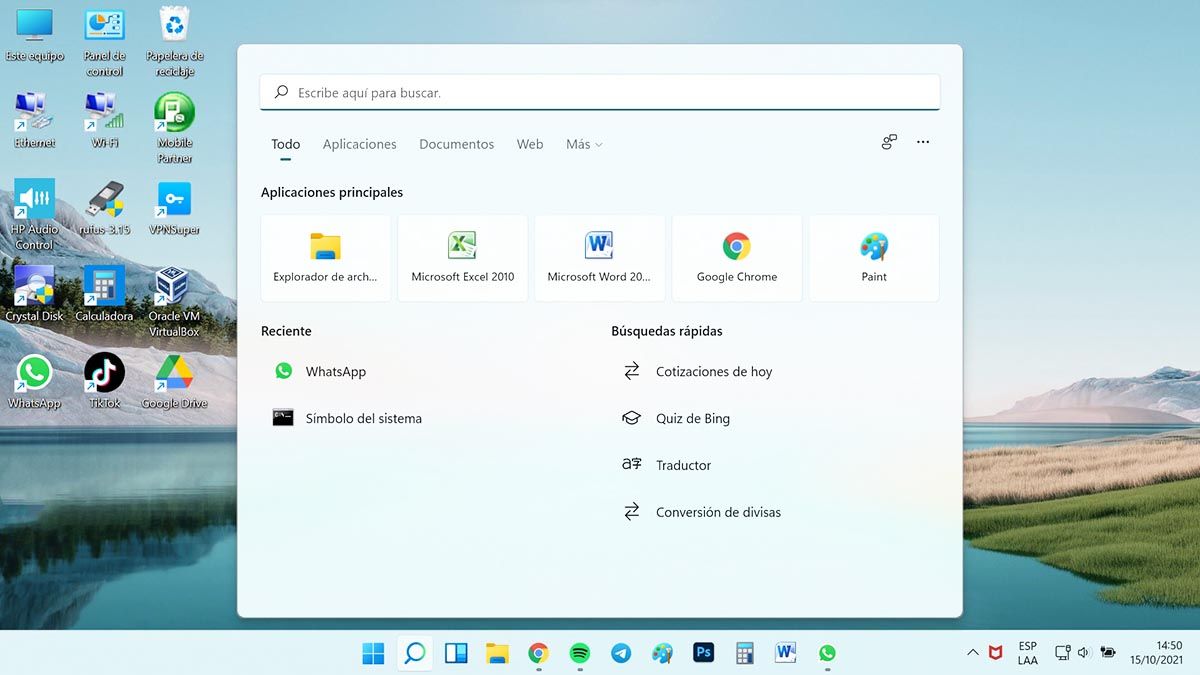The width and height of the screenshot is (1200, 675).
Task: Select Oracle VM VirtualBox desktop icon
Action: (x=174, y=301)
